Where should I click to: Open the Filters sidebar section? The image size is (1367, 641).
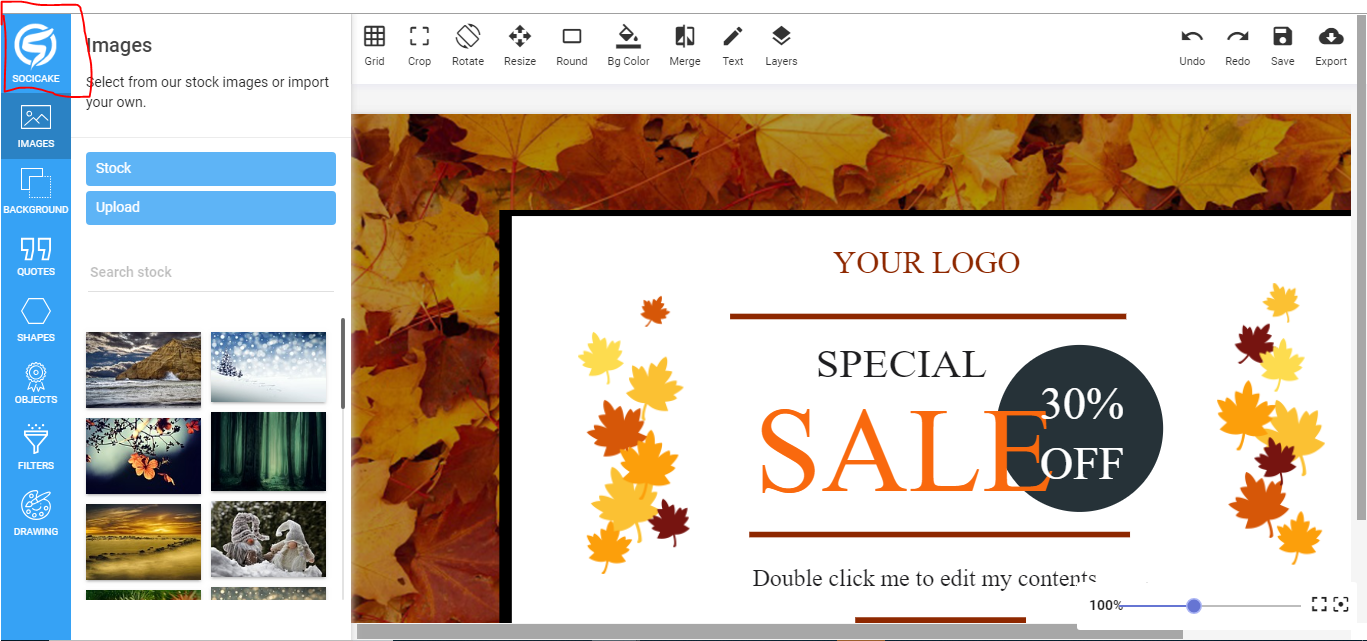coord(36,447)
